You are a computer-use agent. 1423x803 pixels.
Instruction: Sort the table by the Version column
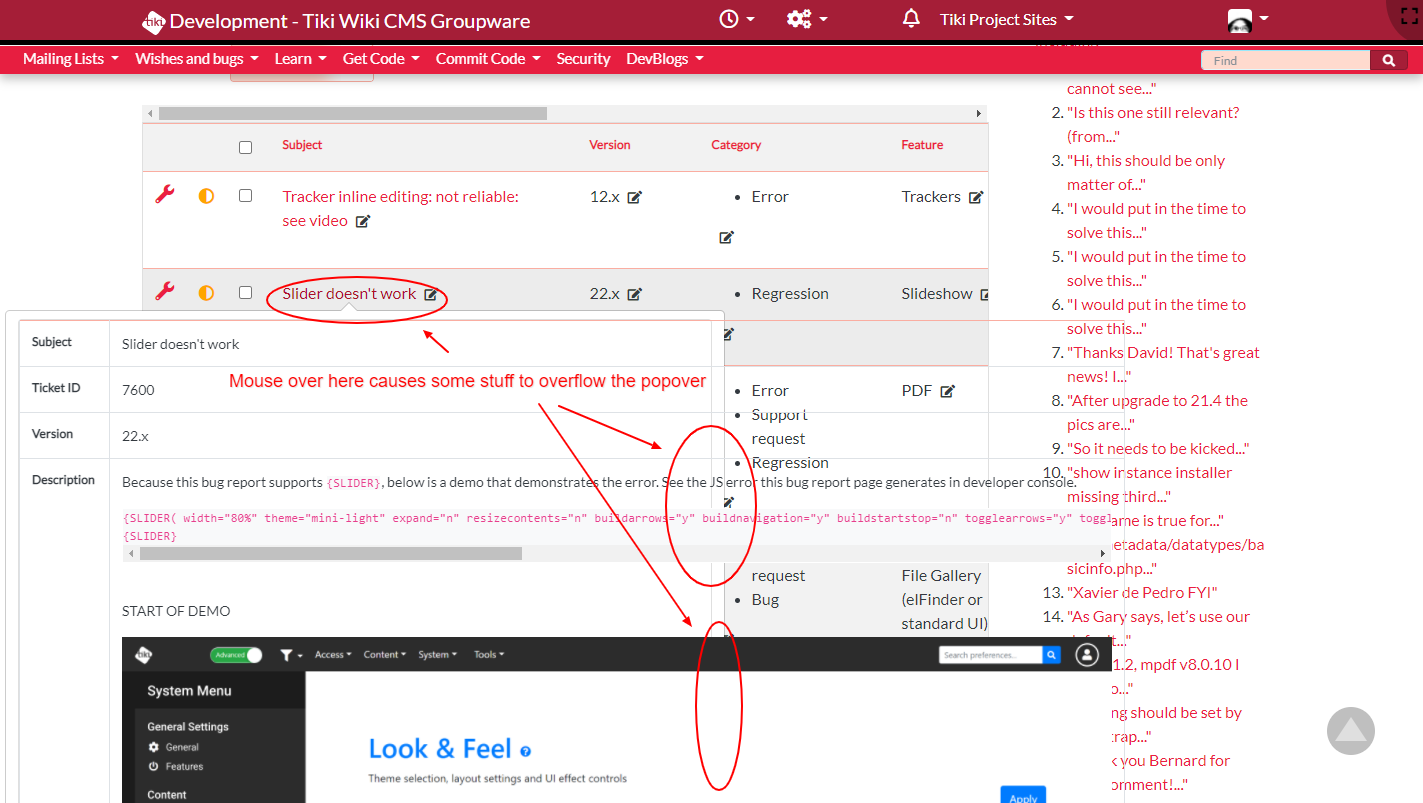pyautogui.click(x=610, y=145)
